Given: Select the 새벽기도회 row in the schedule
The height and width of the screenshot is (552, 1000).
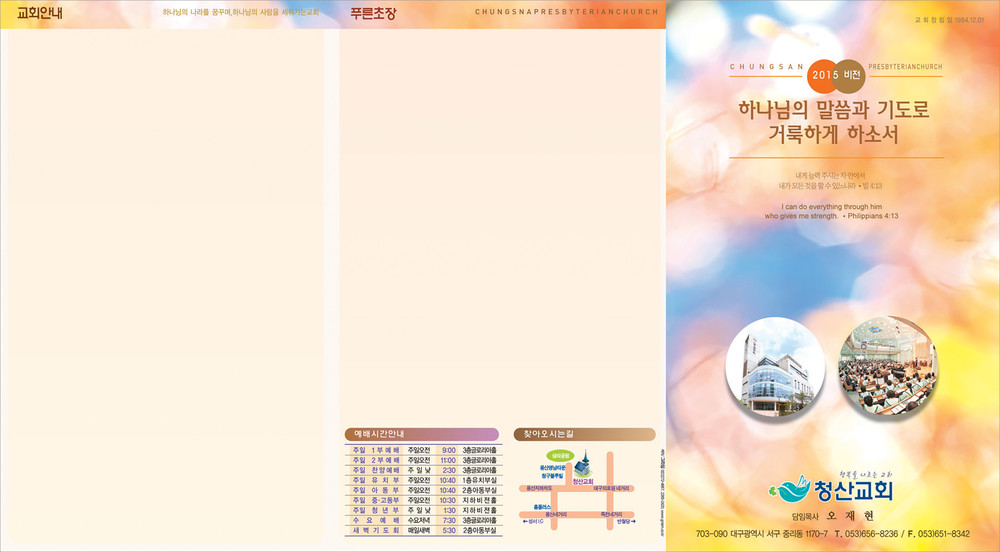Looking at the screenshot, I should point(422,531).
